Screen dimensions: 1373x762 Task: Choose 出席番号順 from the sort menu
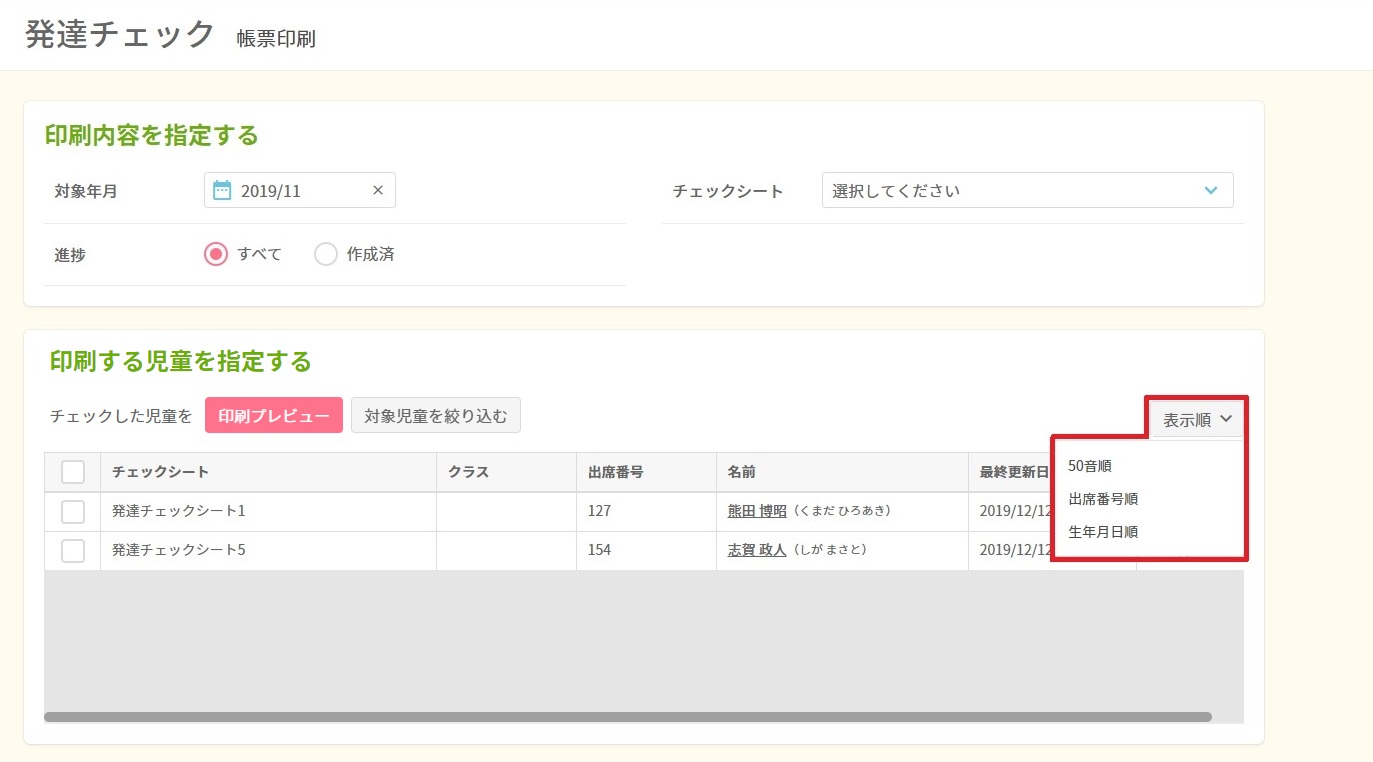1103,499
